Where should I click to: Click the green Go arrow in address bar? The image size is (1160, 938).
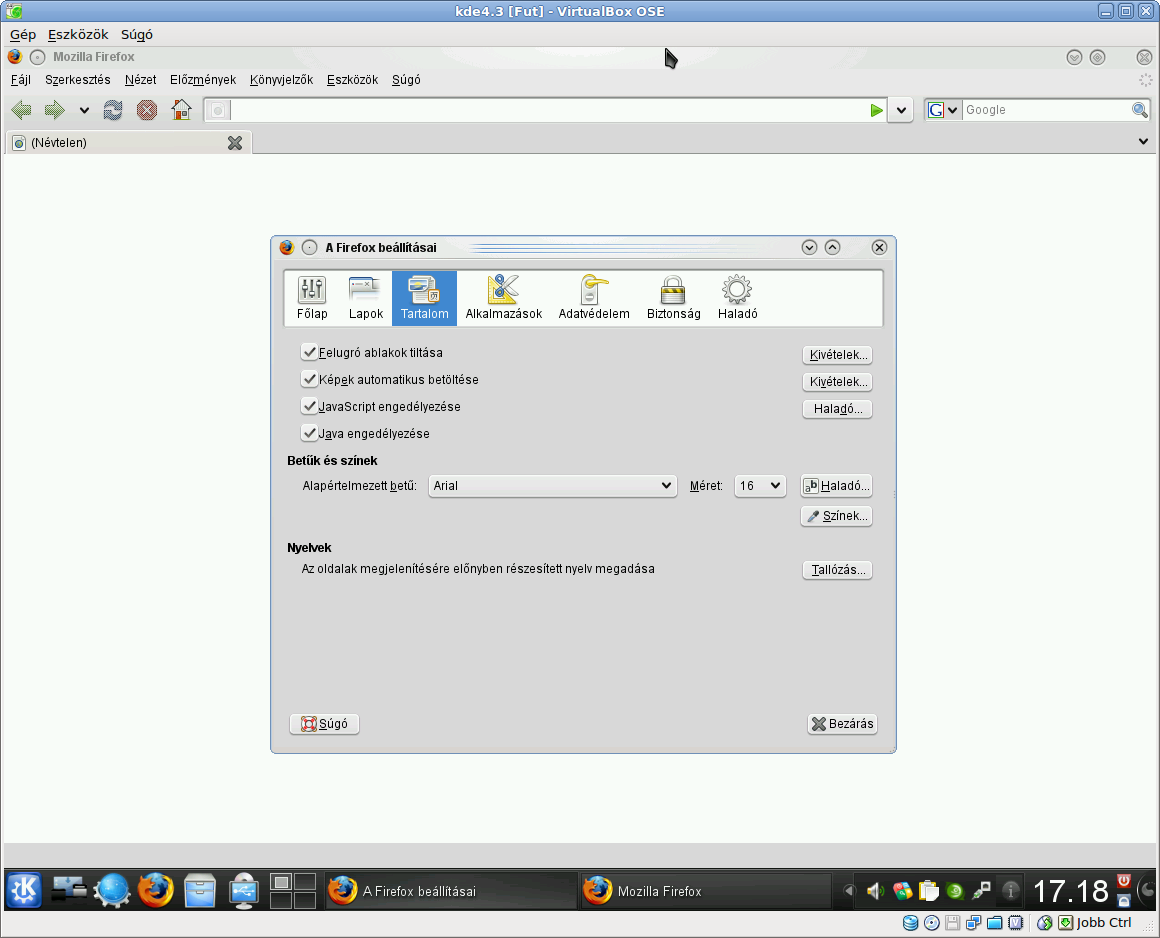(x=876, y=110)
